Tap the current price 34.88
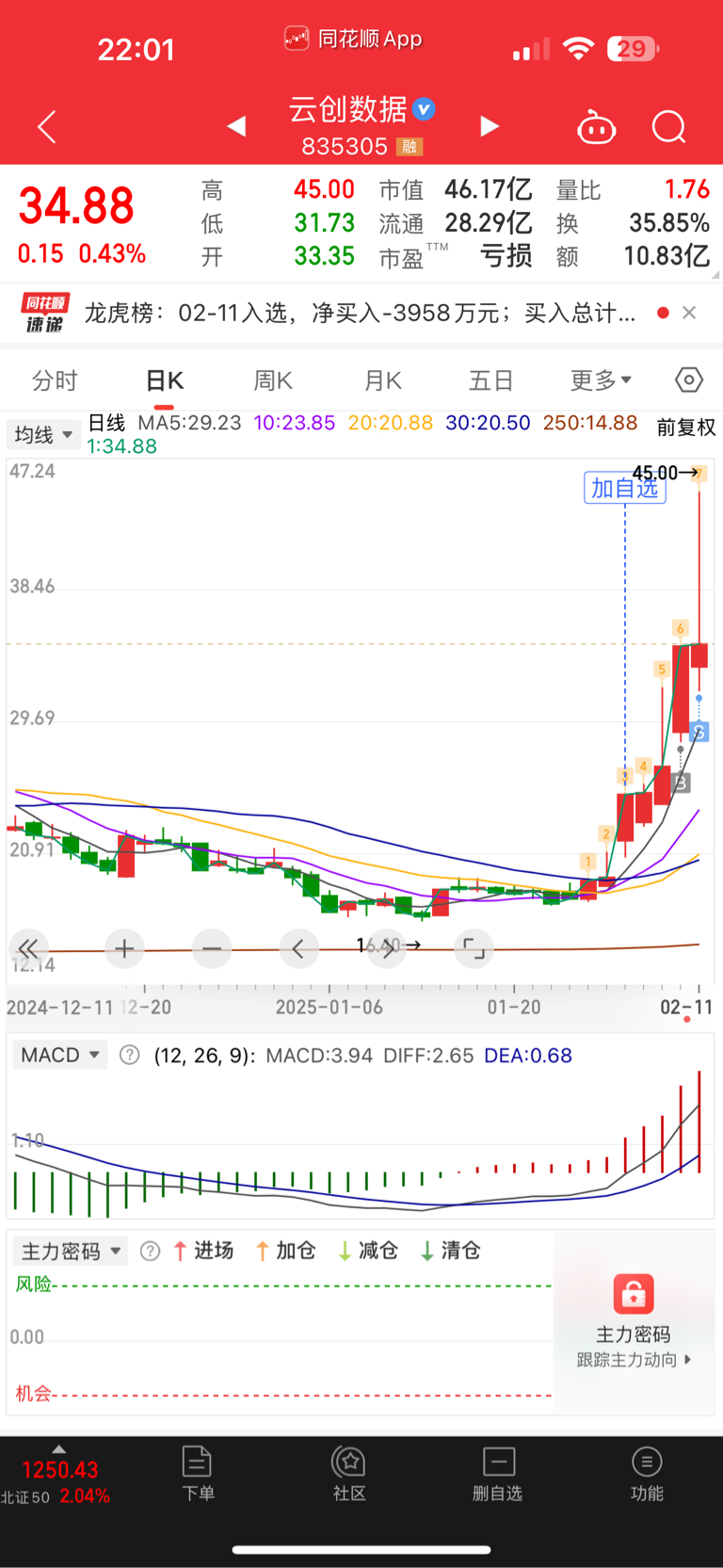Image resolution: width=723 pixels, height=1568 pixels. pyautogui.click(x=77, y=205)
